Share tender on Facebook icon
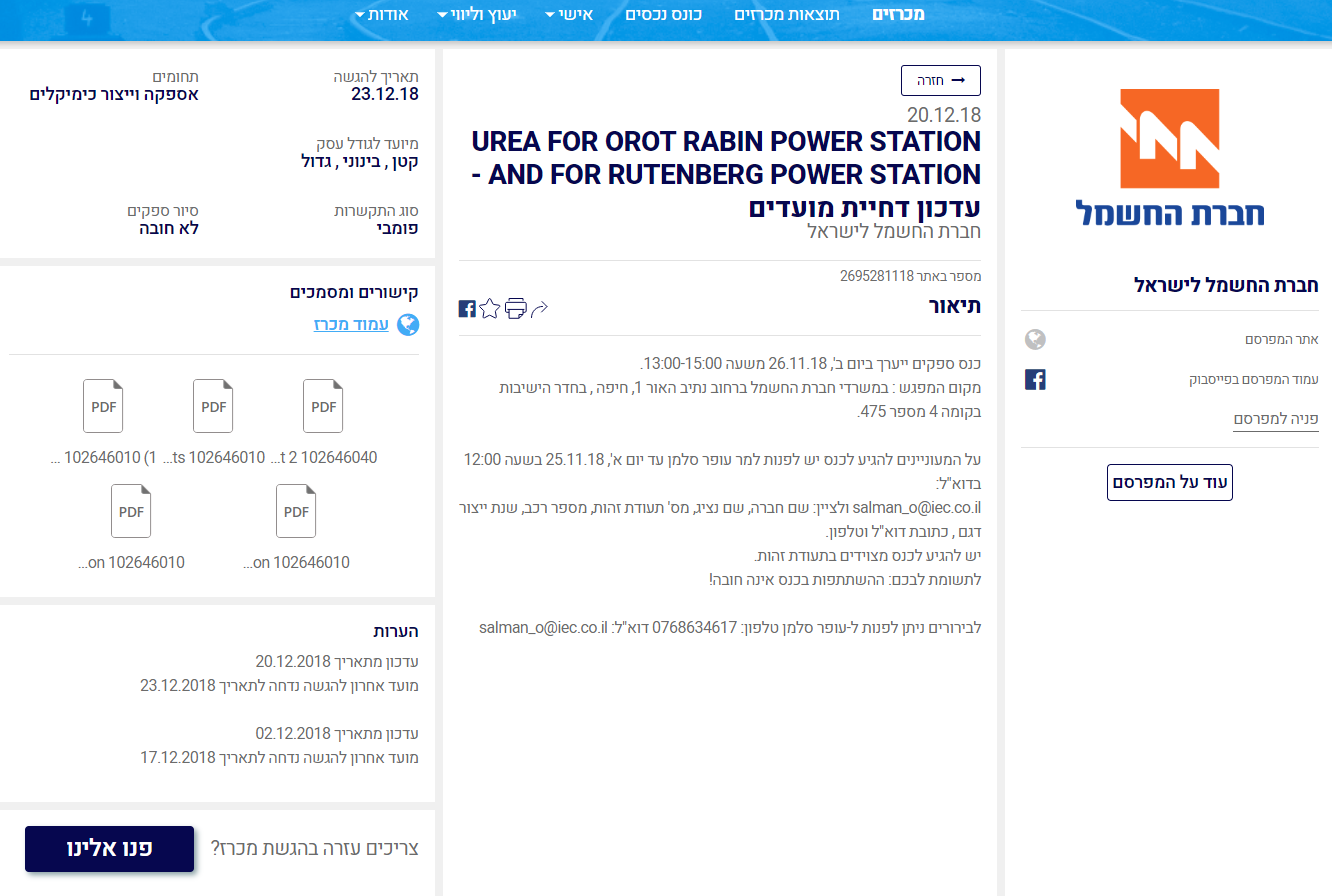Viewport: 1332px width, 896px height. point(467,309)
